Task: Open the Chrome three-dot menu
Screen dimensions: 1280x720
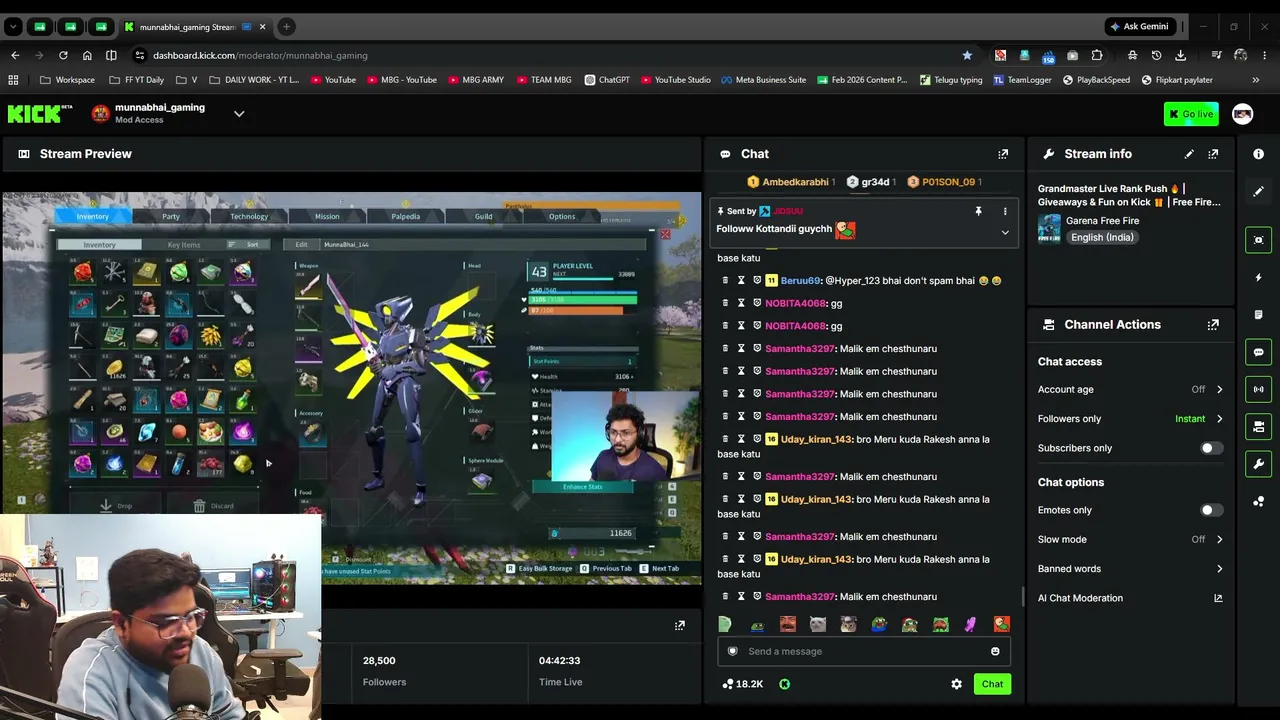Action: tap(1265, 55)
